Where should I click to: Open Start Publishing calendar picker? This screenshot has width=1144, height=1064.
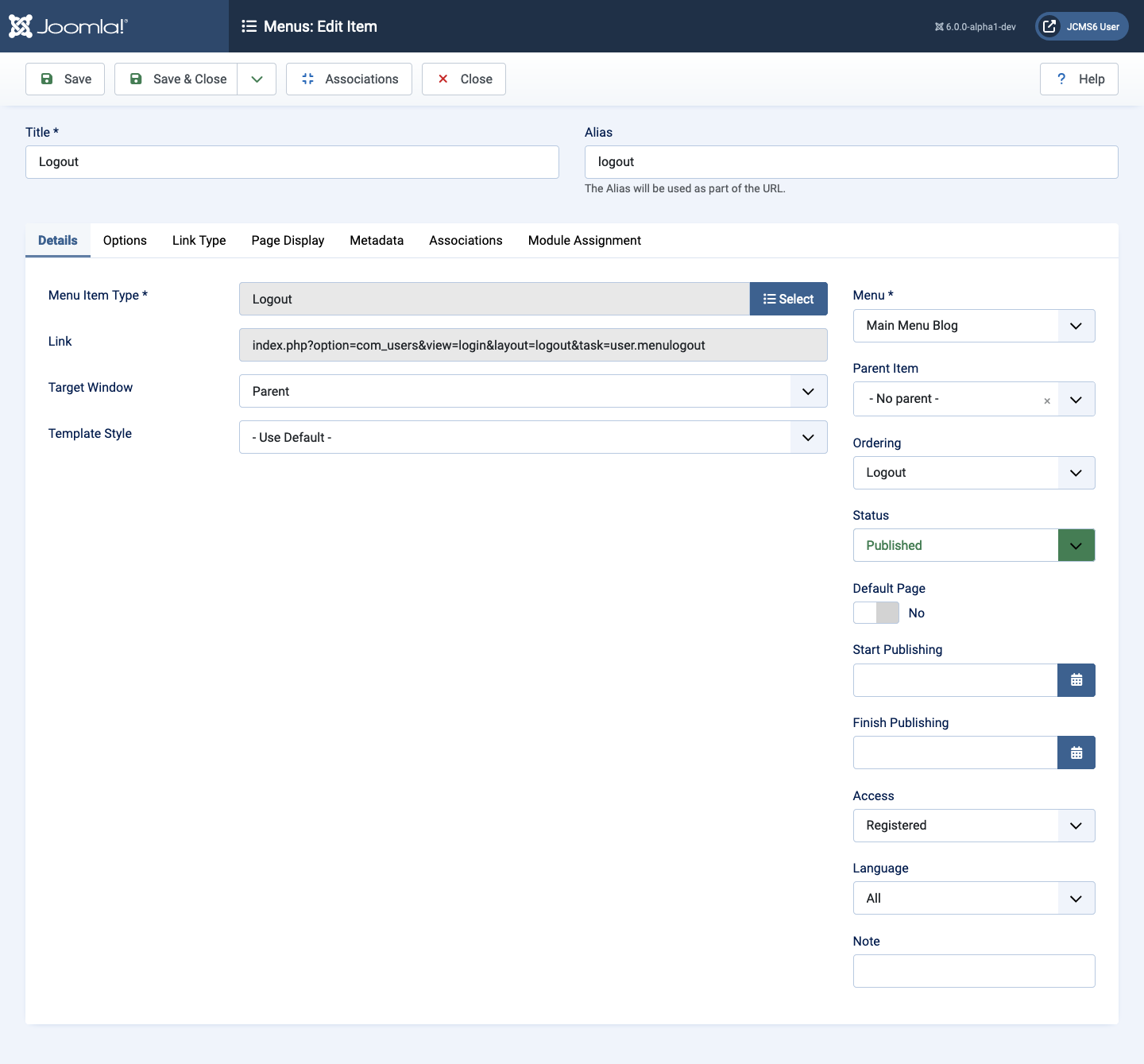tap(1076, 680)
